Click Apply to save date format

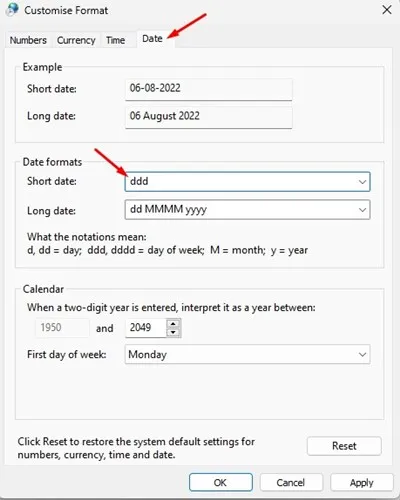(x=362, y=482)
